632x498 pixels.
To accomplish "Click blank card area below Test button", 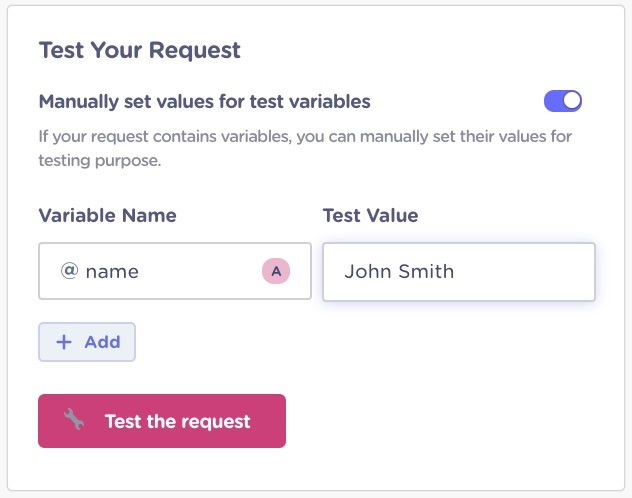I will (316, 469).
